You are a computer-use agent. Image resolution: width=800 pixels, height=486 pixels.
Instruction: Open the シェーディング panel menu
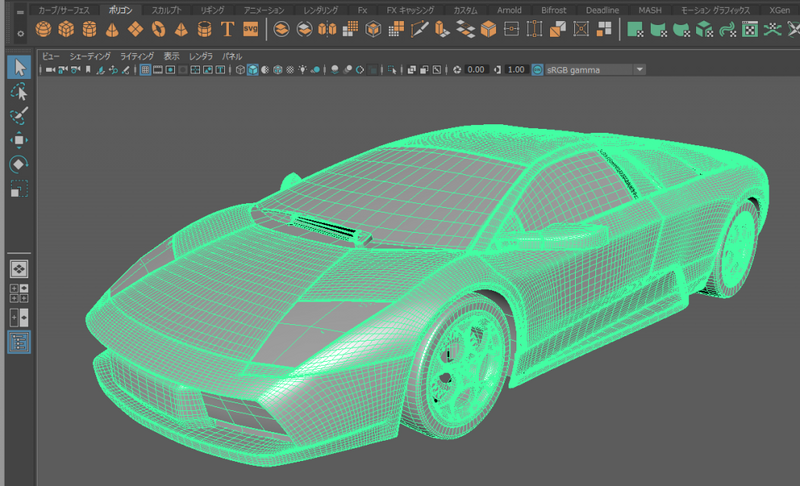pyautogui.click(x=90, y=56)
